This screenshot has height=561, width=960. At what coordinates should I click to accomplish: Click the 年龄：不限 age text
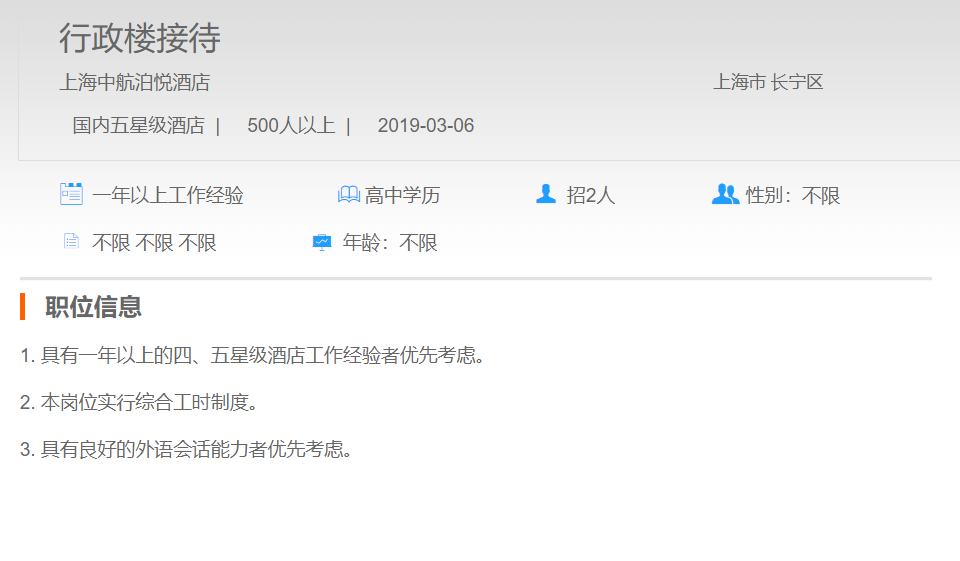pyautogui.click(x=390, y=243)
